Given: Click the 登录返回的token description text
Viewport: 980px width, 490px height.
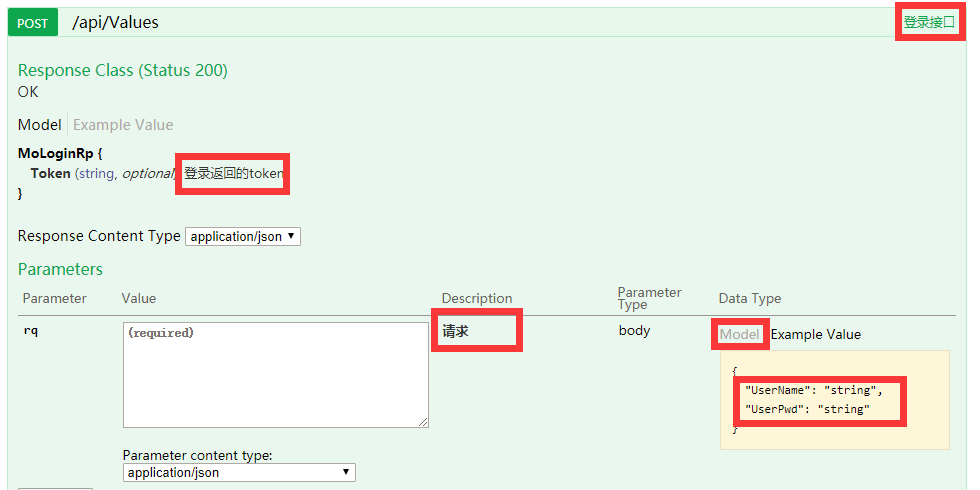Looking at the screenshot, I should point(233,174).
